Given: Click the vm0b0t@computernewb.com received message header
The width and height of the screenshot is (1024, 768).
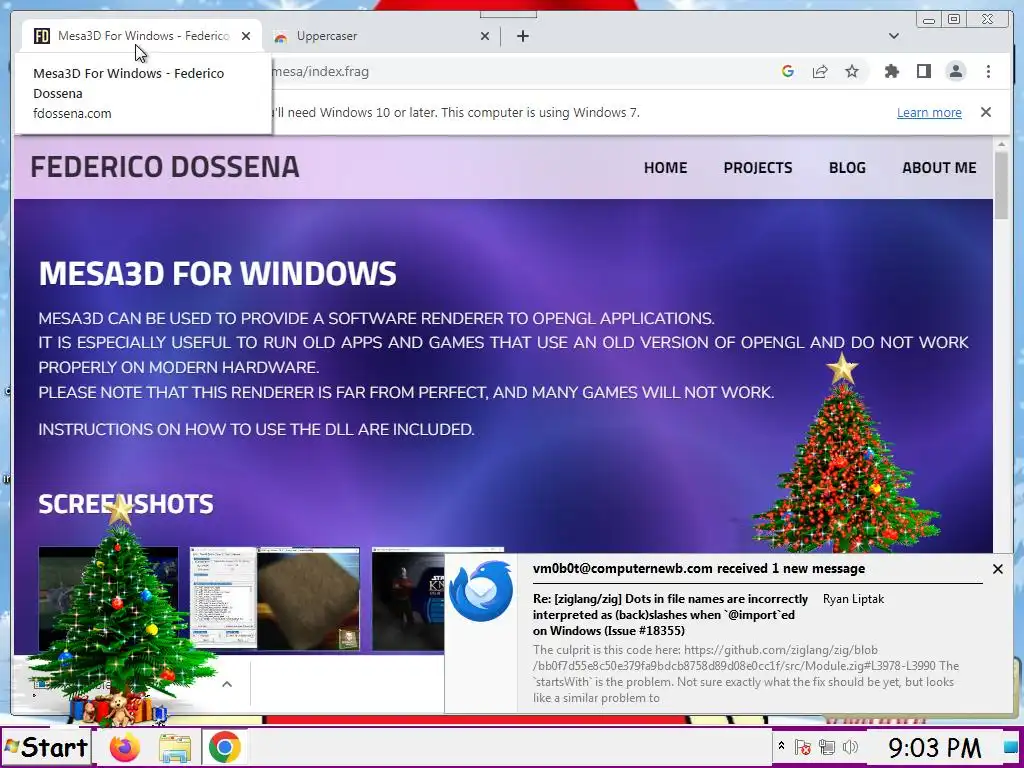Looking at the screenshot, I should (x=699, y=568).
